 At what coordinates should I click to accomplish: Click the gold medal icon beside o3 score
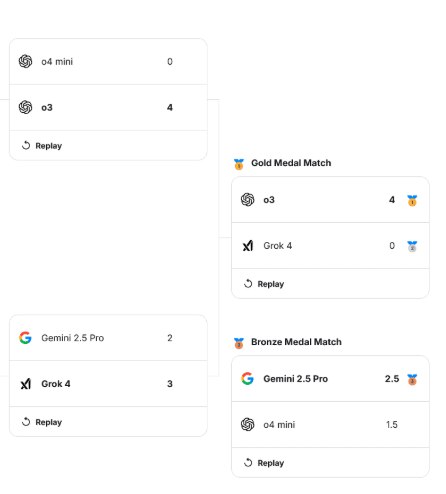point(412,200)
